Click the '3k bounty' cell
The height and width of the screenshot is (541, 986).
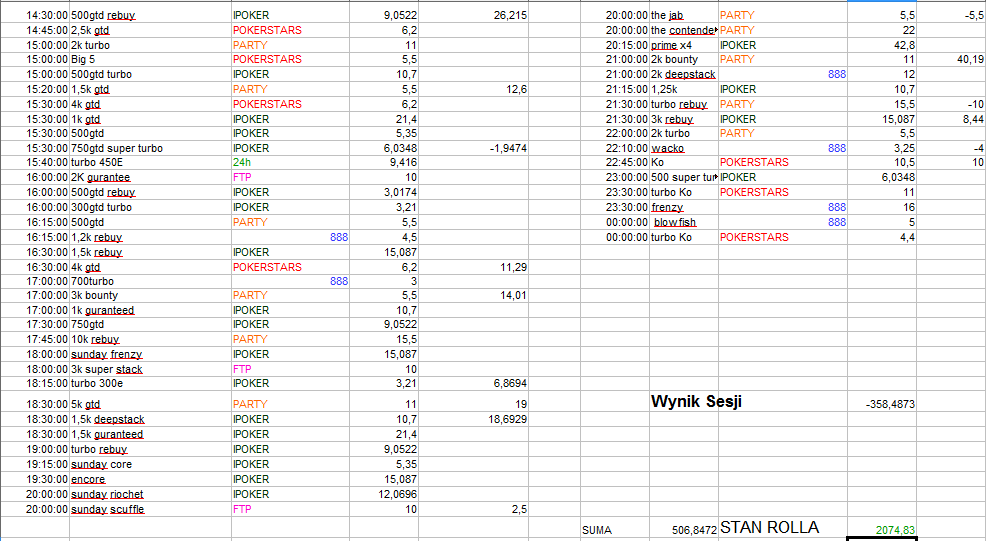click(150, 295)
